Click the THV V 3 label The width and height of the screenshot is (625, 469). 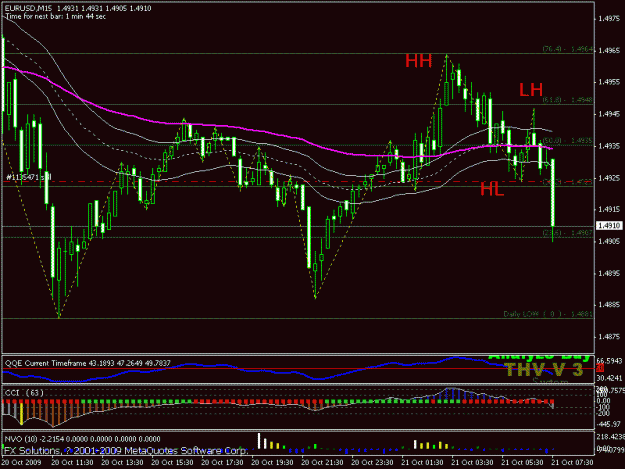(544, 370)
